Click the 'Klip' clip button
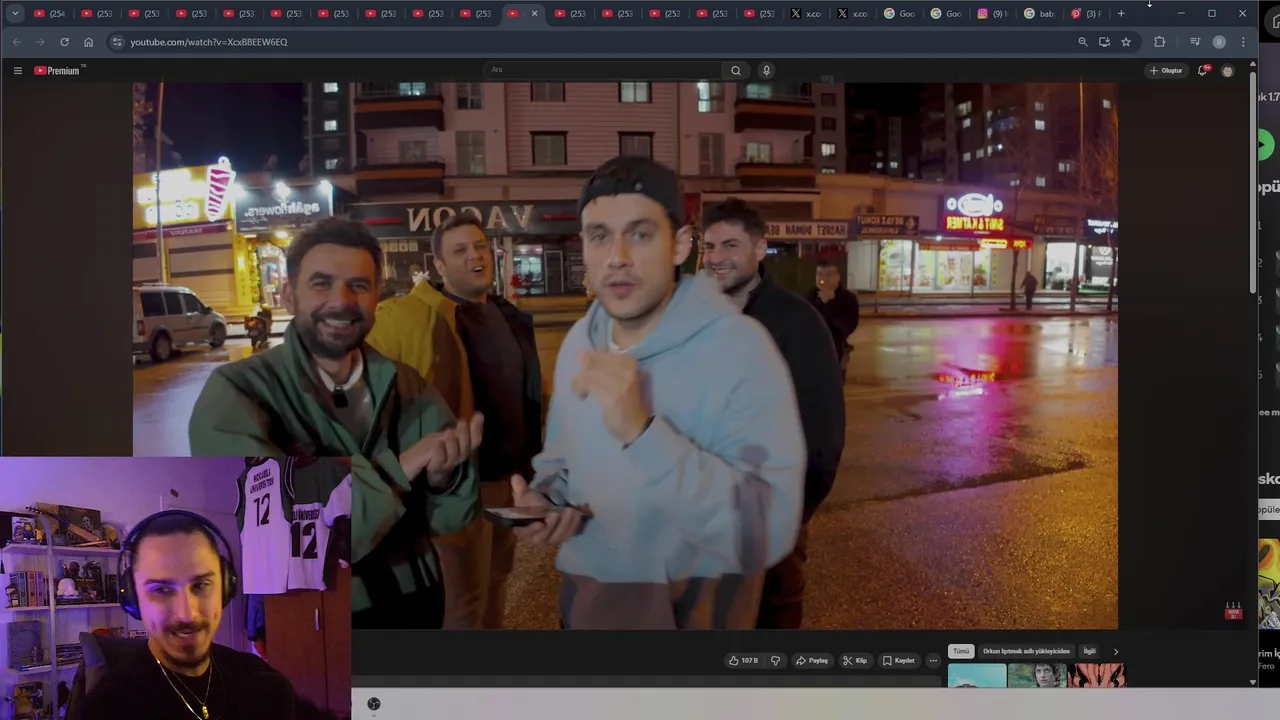This screenshot has width=1280, height=720. 855,660
